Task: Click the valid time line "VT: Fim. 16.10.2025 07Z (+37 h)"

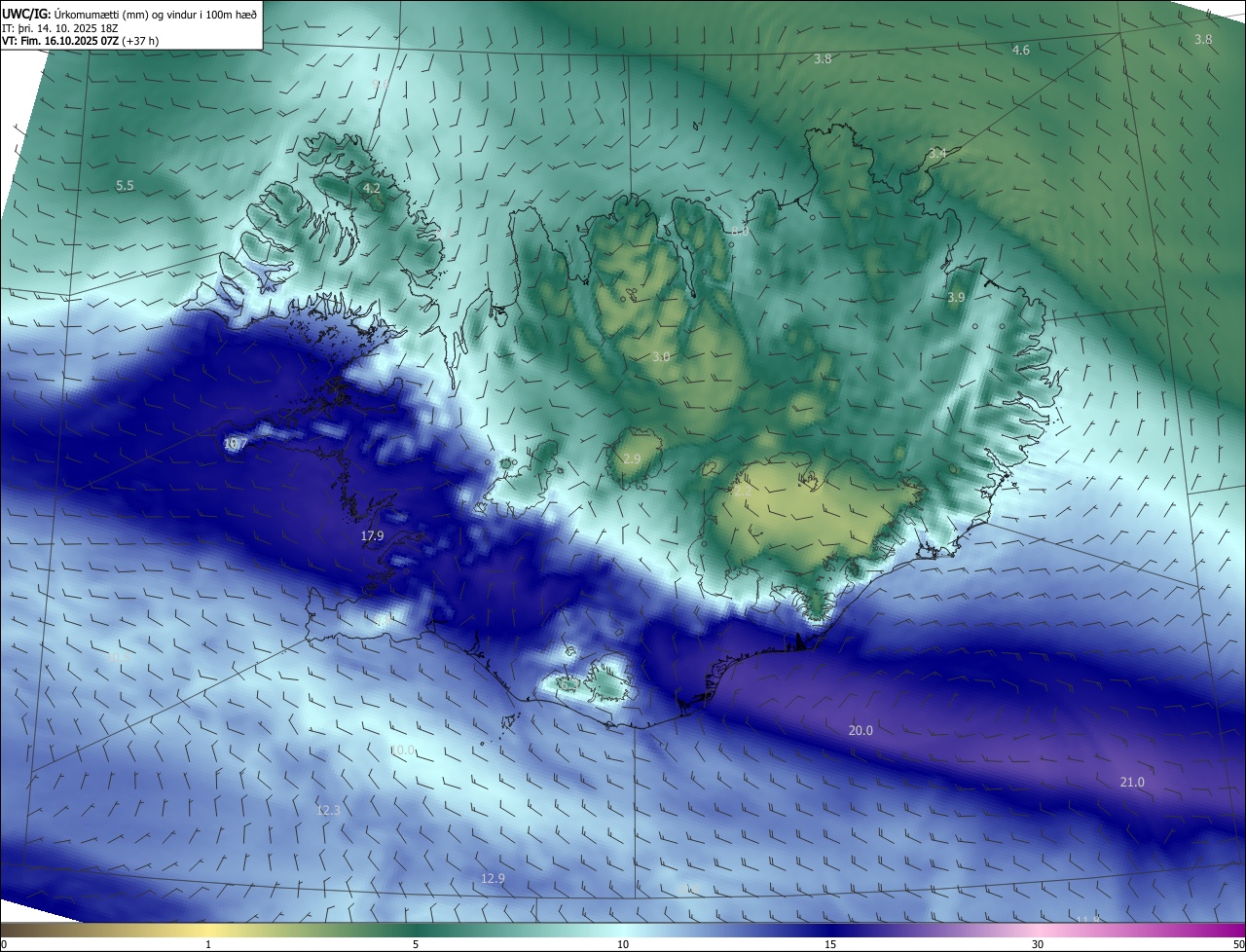Action: [x=81, y=42]
